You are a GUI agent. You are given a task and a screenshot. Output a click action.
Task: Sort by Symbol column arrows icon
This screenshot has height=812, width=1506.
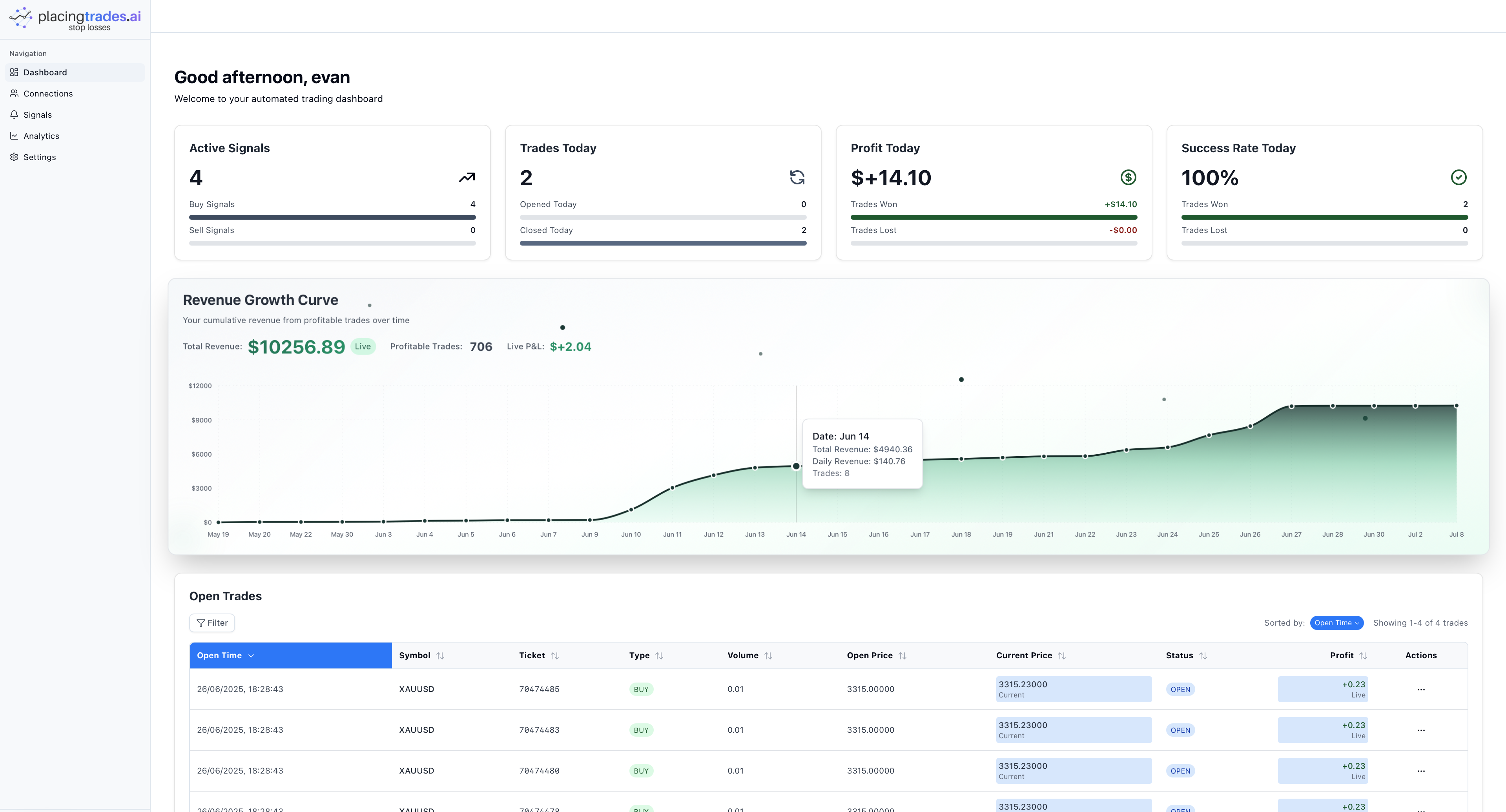440,656
